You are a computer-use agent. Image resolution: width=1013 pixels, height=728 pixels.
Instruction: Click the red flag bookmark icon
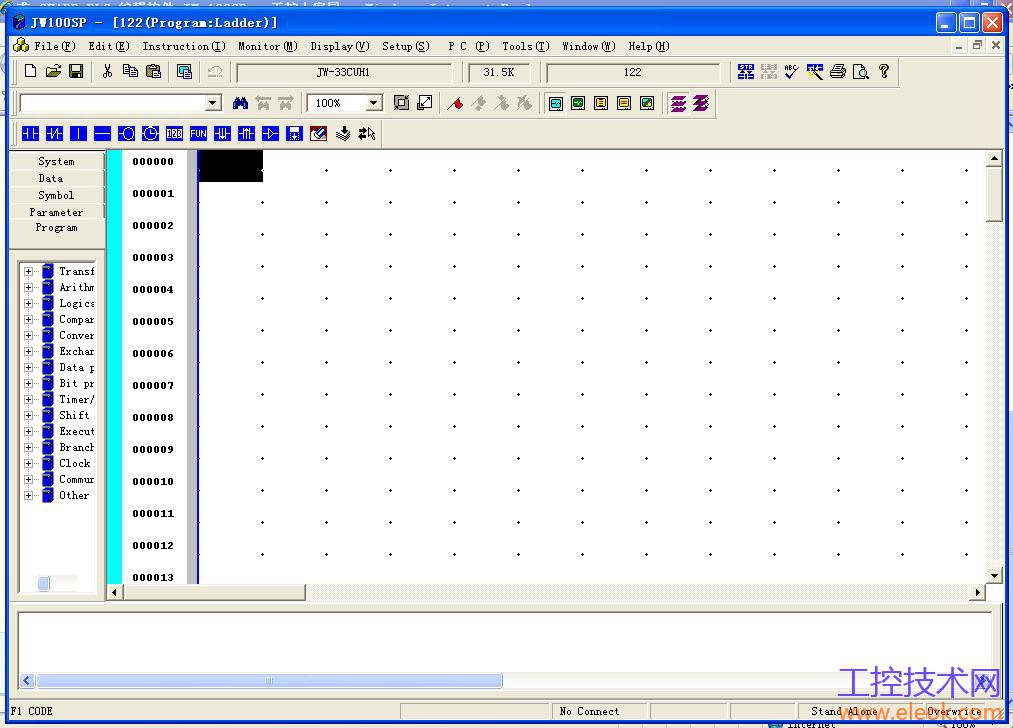coord(455,103)
